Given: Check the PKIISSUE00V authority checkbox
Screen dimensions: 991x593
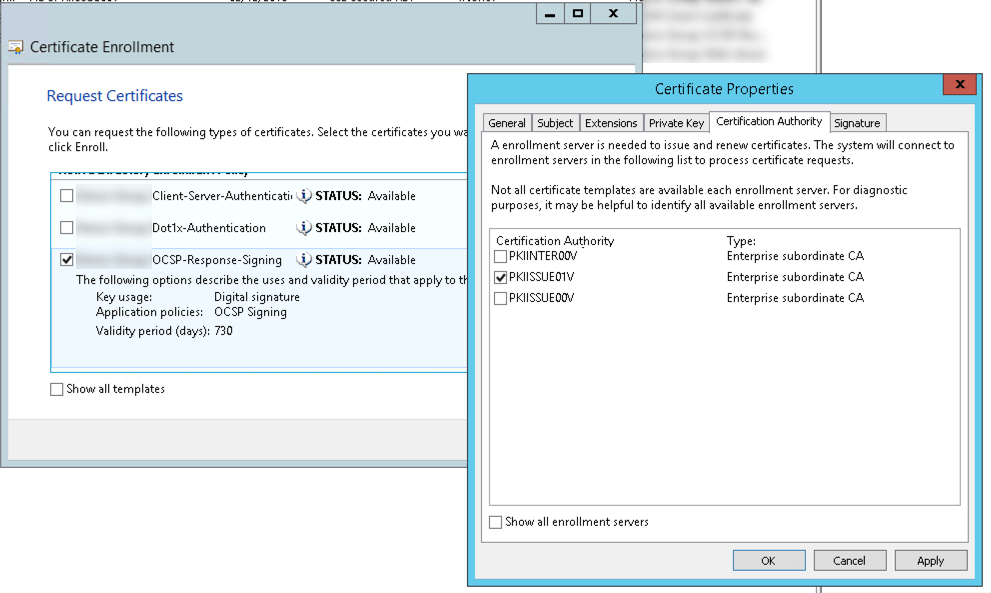Looking at the screenshot, I should tap(500, 298).
